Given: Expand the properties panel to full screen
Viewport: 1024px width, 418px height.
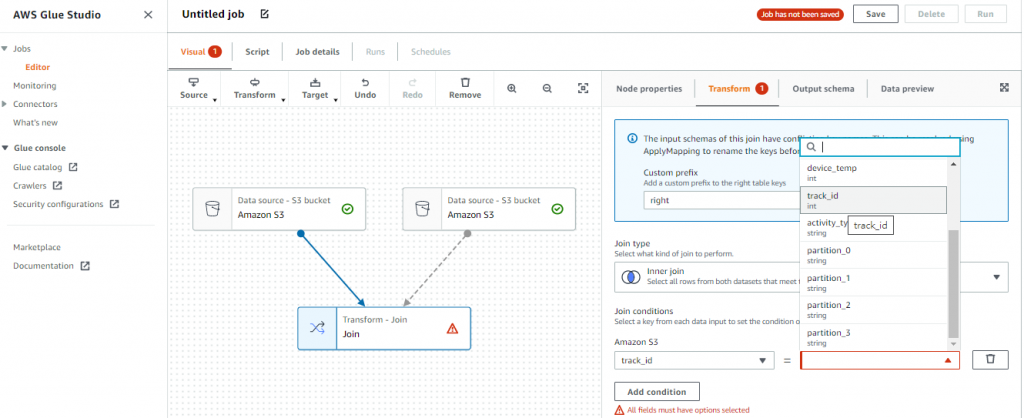Looking at the screenshot, I should [x=1004, y=88].
